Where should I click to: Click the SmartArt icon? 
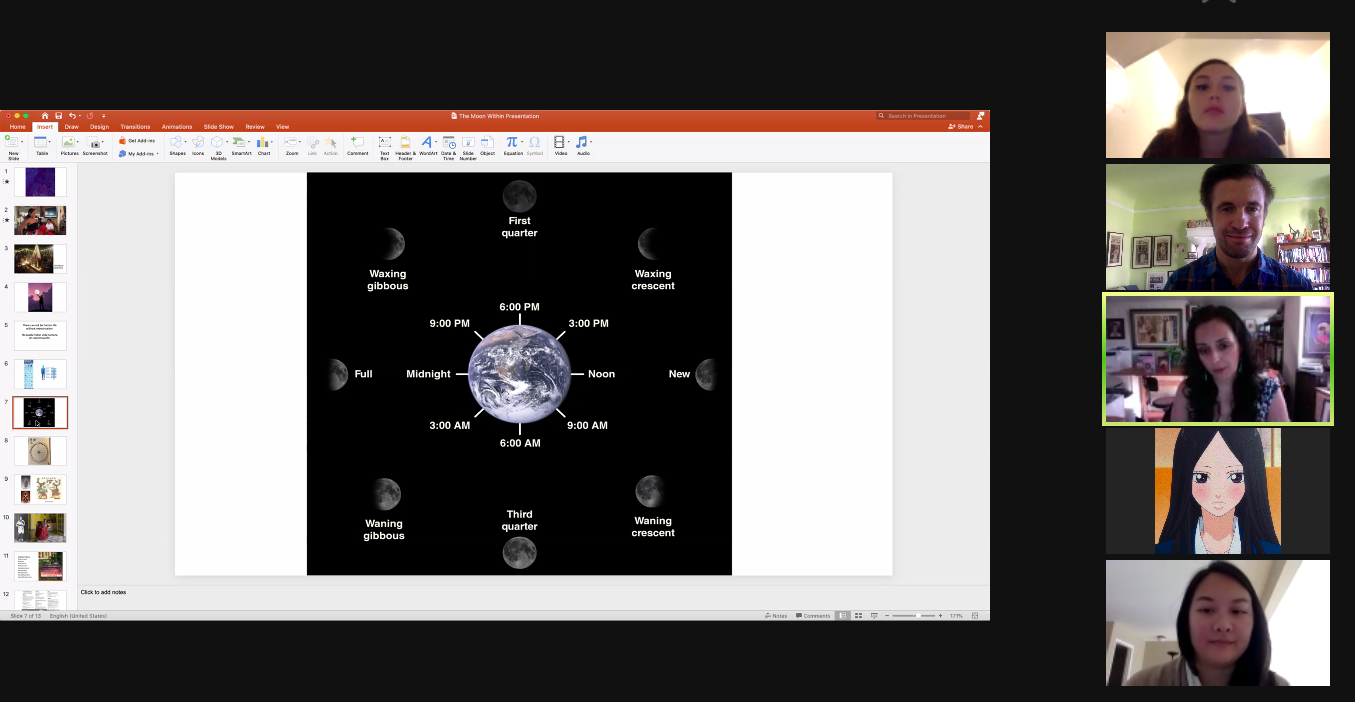241,143
